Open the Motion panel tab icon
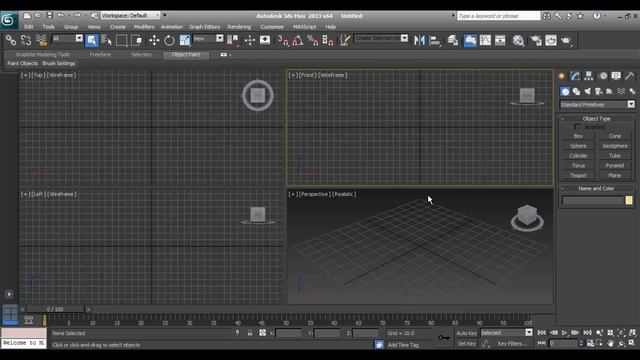 [603, 76]
